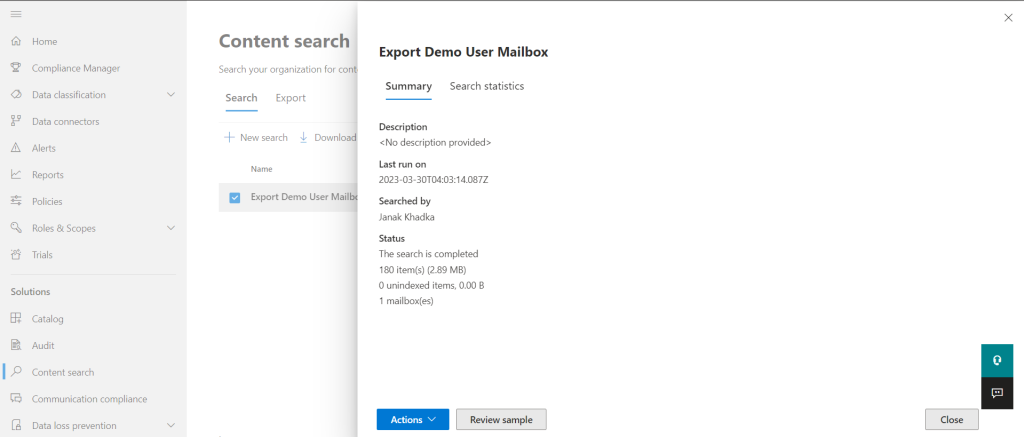Click the Data loss prevention lock icon
The image size is (1024, 437).
(17, 425)
